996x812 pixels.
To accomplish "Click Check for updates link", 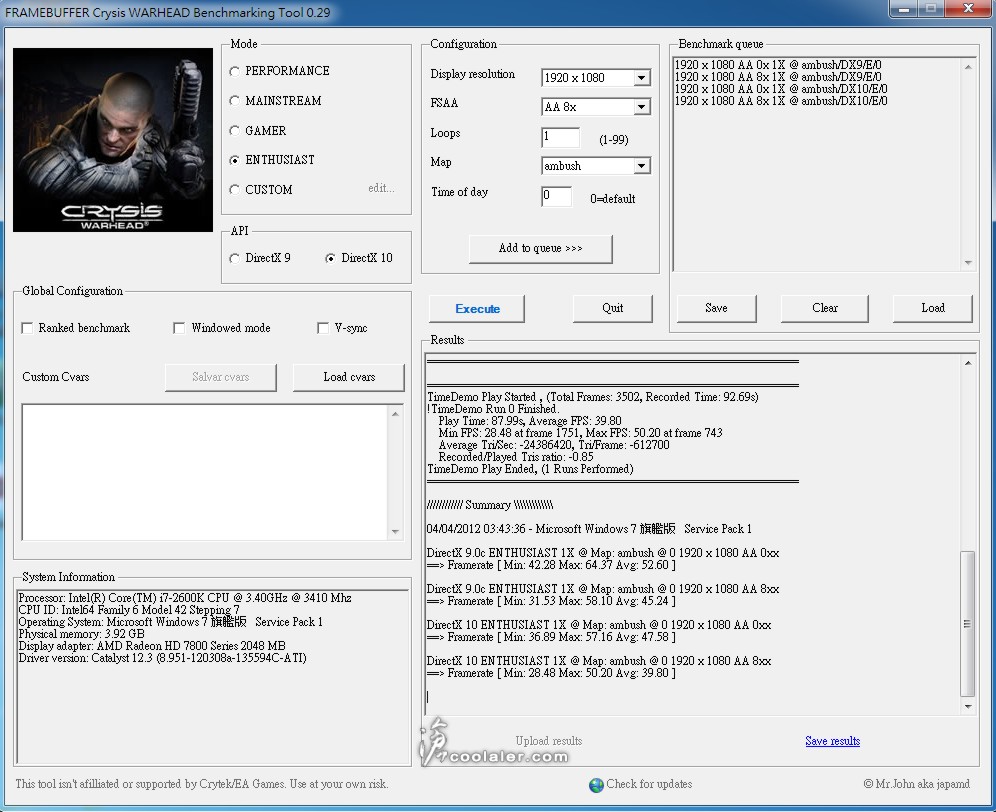I will click(x=649, y=784).
